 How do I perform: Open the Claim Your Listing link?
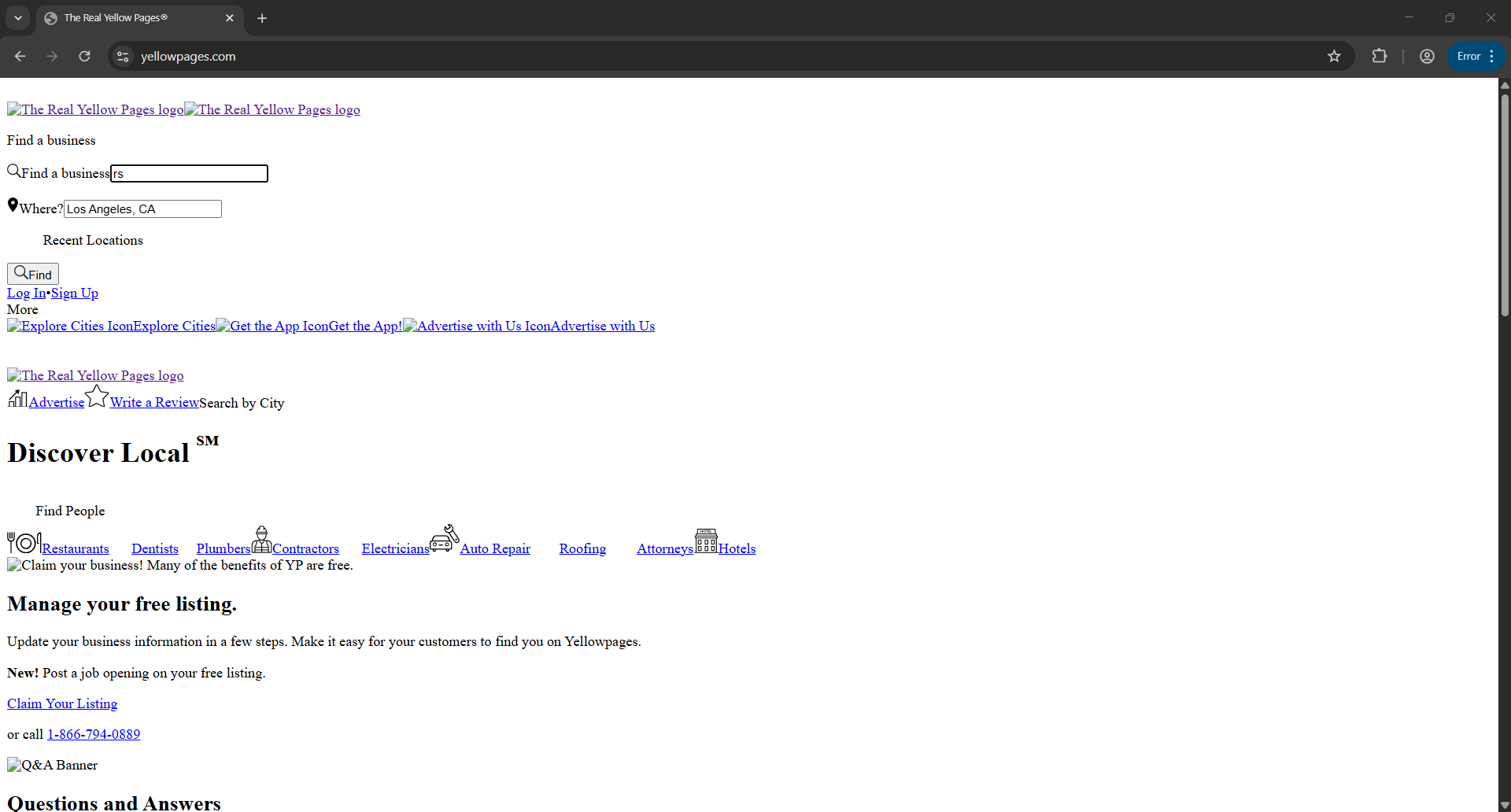point(61,703)
